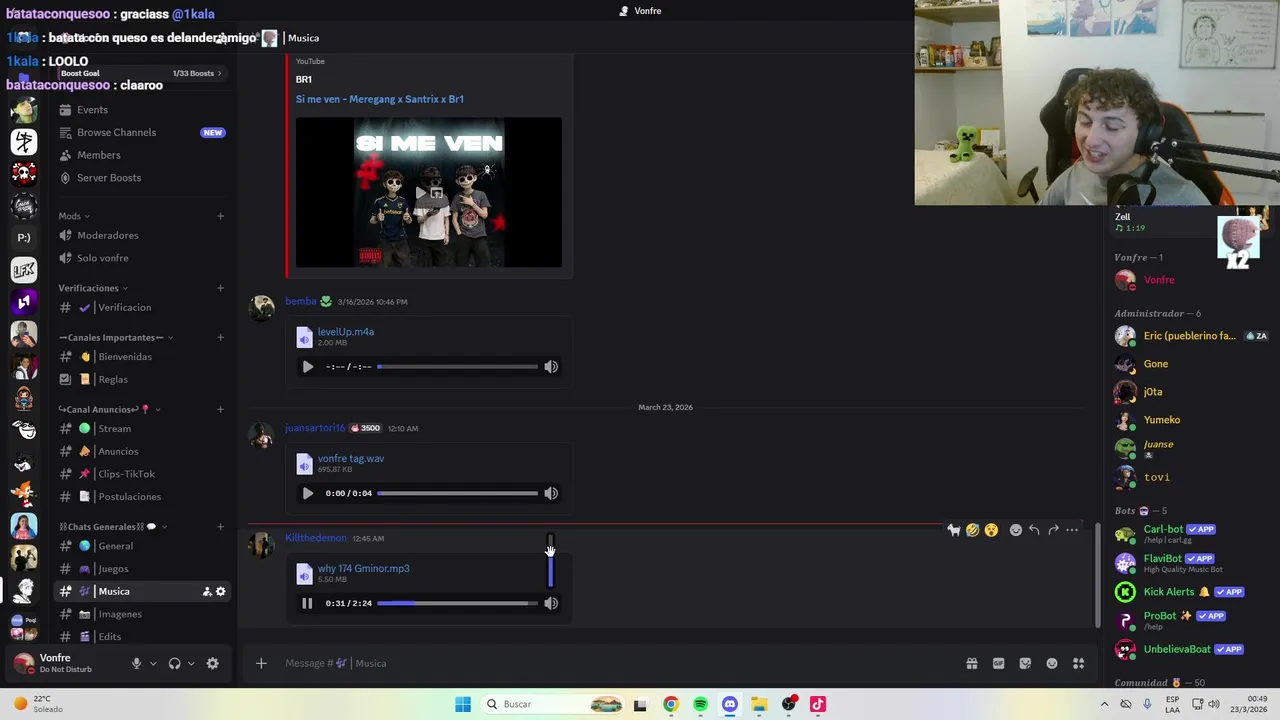Collapse the Canales Importantes category
The image size is (1280, 720).
(x=116, y=337)
